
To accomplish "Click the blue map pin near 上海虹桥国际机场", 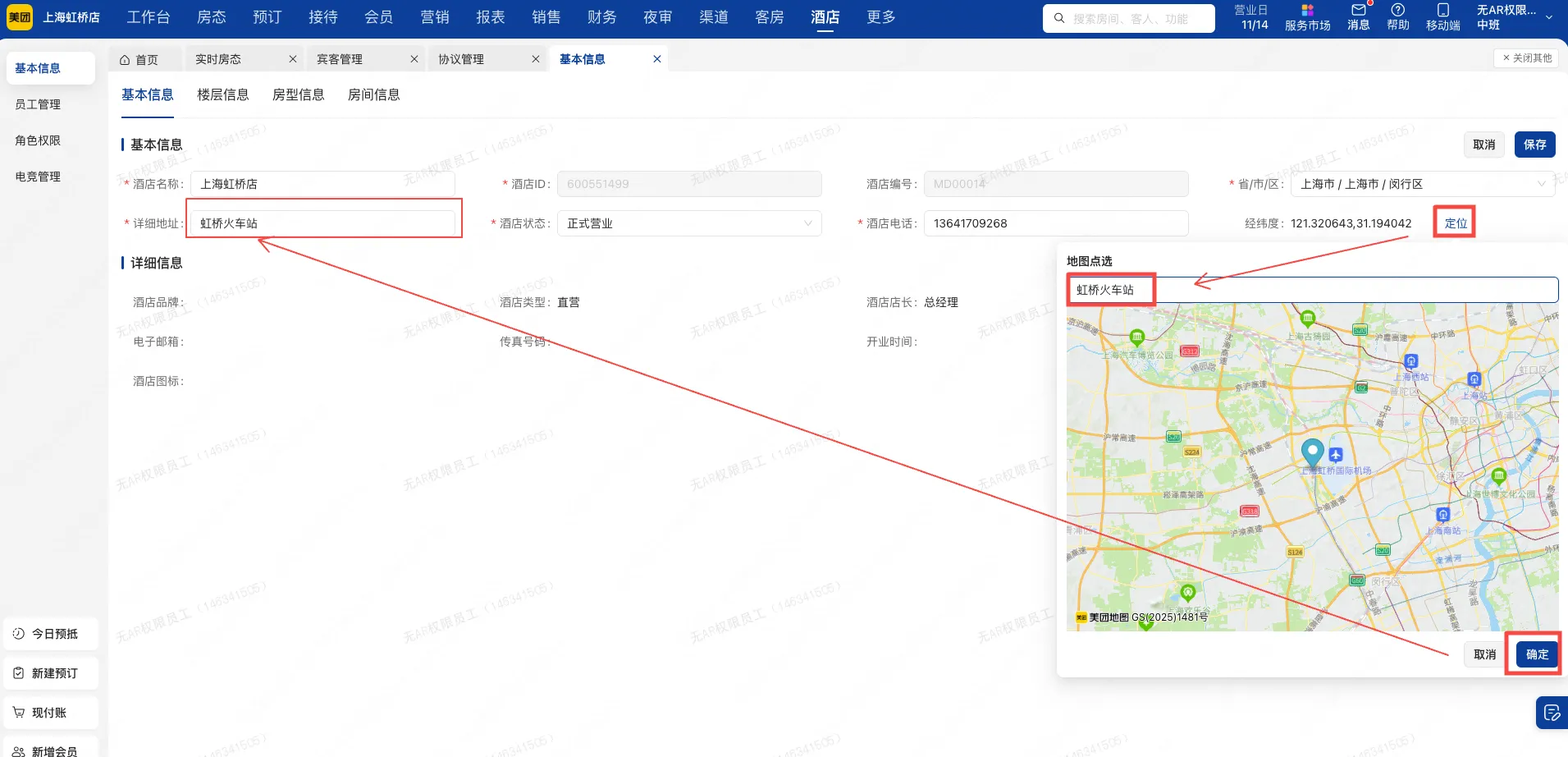I will coord(1311,452).
